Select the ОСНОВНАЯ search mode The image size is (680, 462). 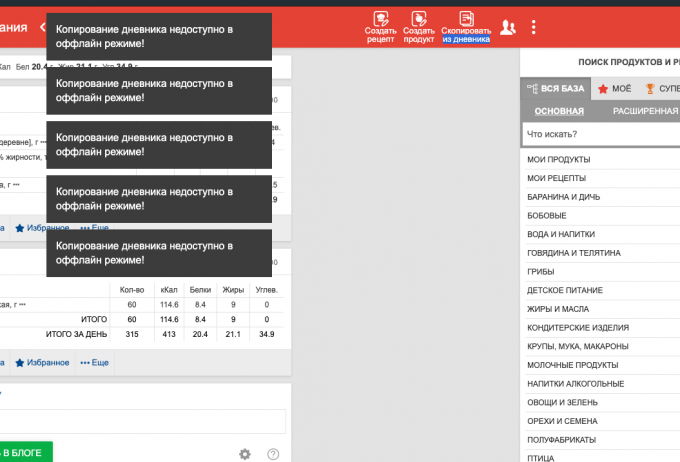[x=559, y=111]
